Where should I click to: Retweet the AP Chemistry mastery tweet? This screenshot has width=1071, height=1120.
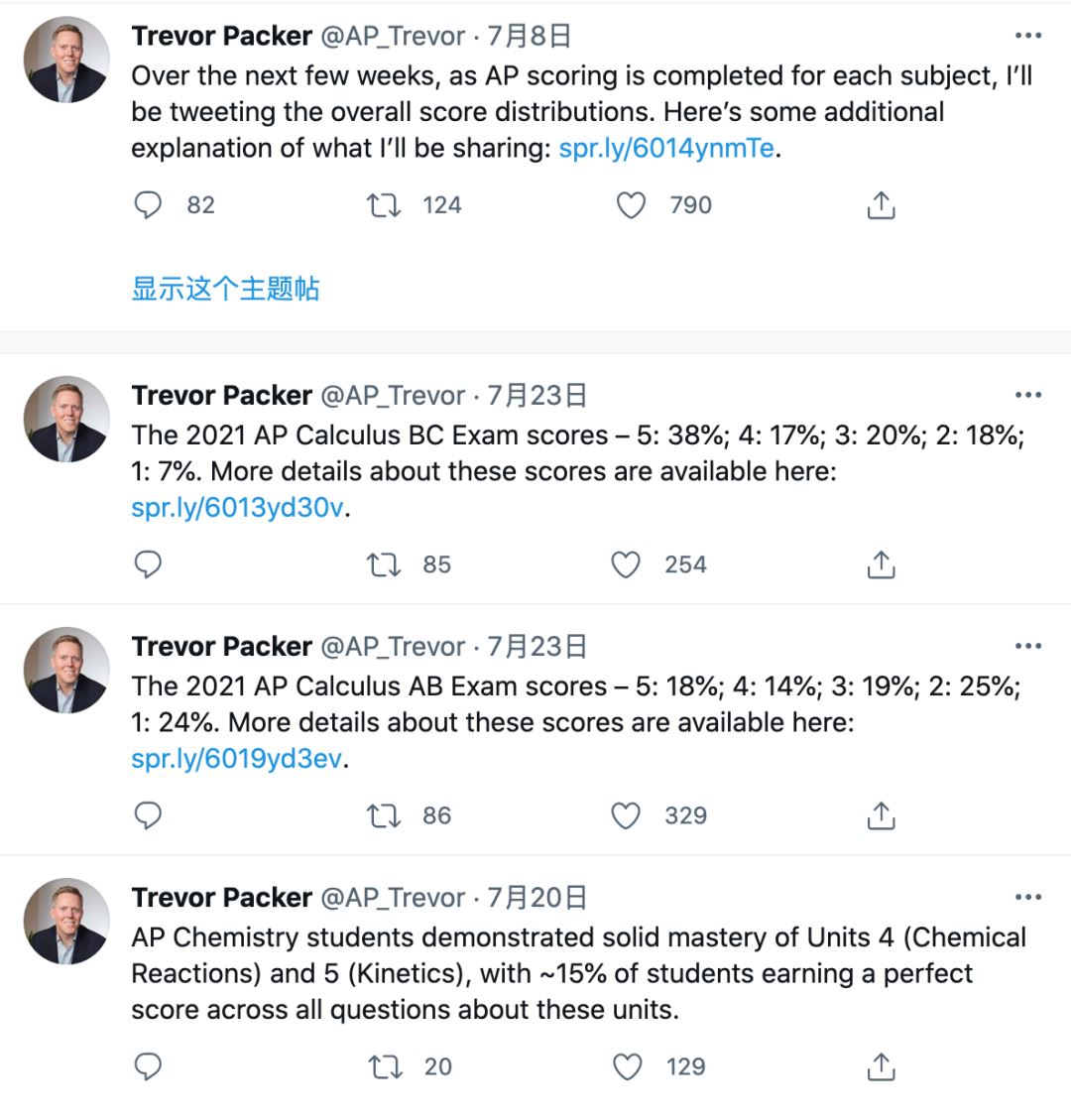[x=384, y=1066]
